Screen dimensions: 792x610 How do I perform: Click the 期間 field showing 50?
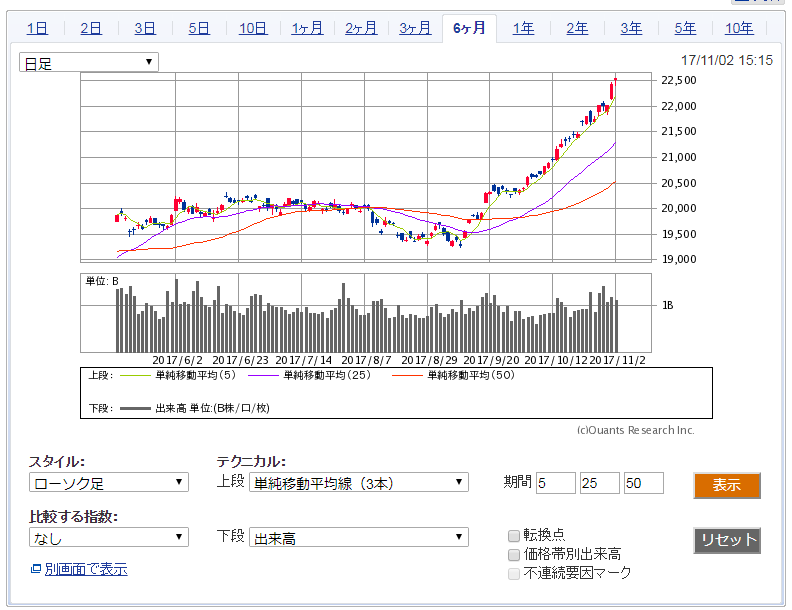tap(643, 484)
